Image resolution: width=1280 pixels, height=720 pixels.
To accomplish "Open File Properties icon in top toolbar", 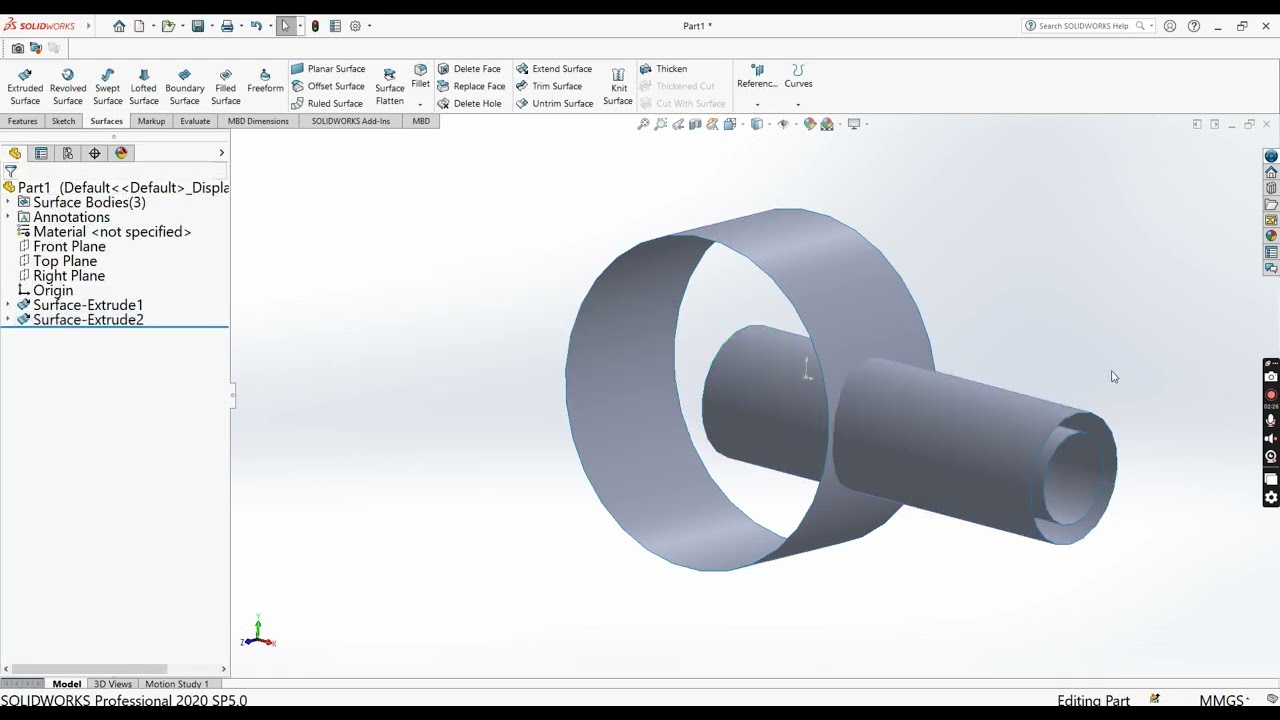I will (x=335, y=26).
